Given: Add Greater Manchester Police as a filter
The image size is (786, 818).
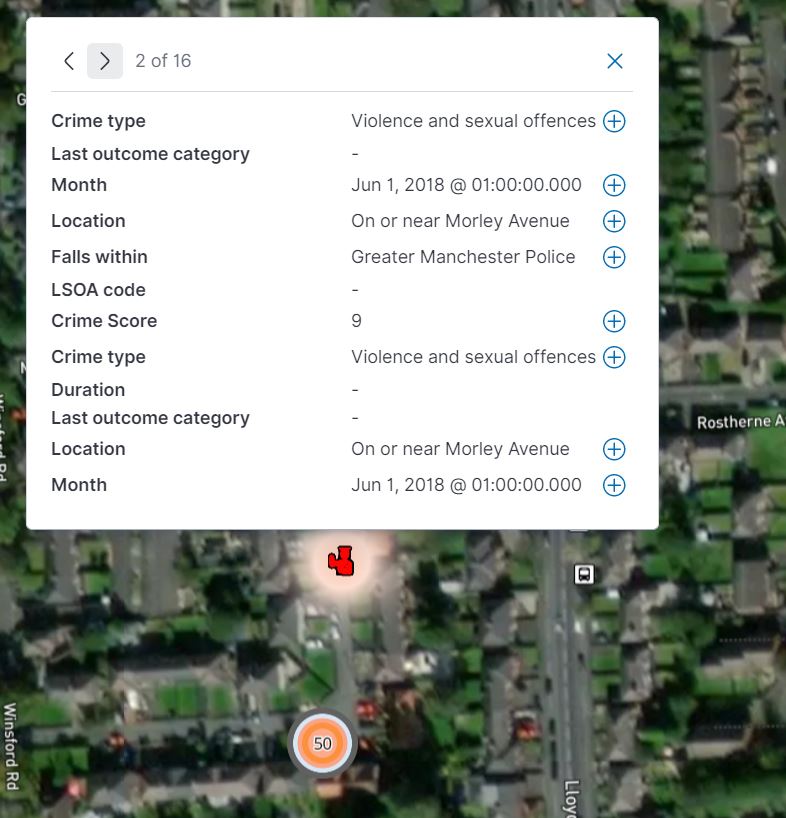Looking at the screenshot, I should tap(614, 257).
